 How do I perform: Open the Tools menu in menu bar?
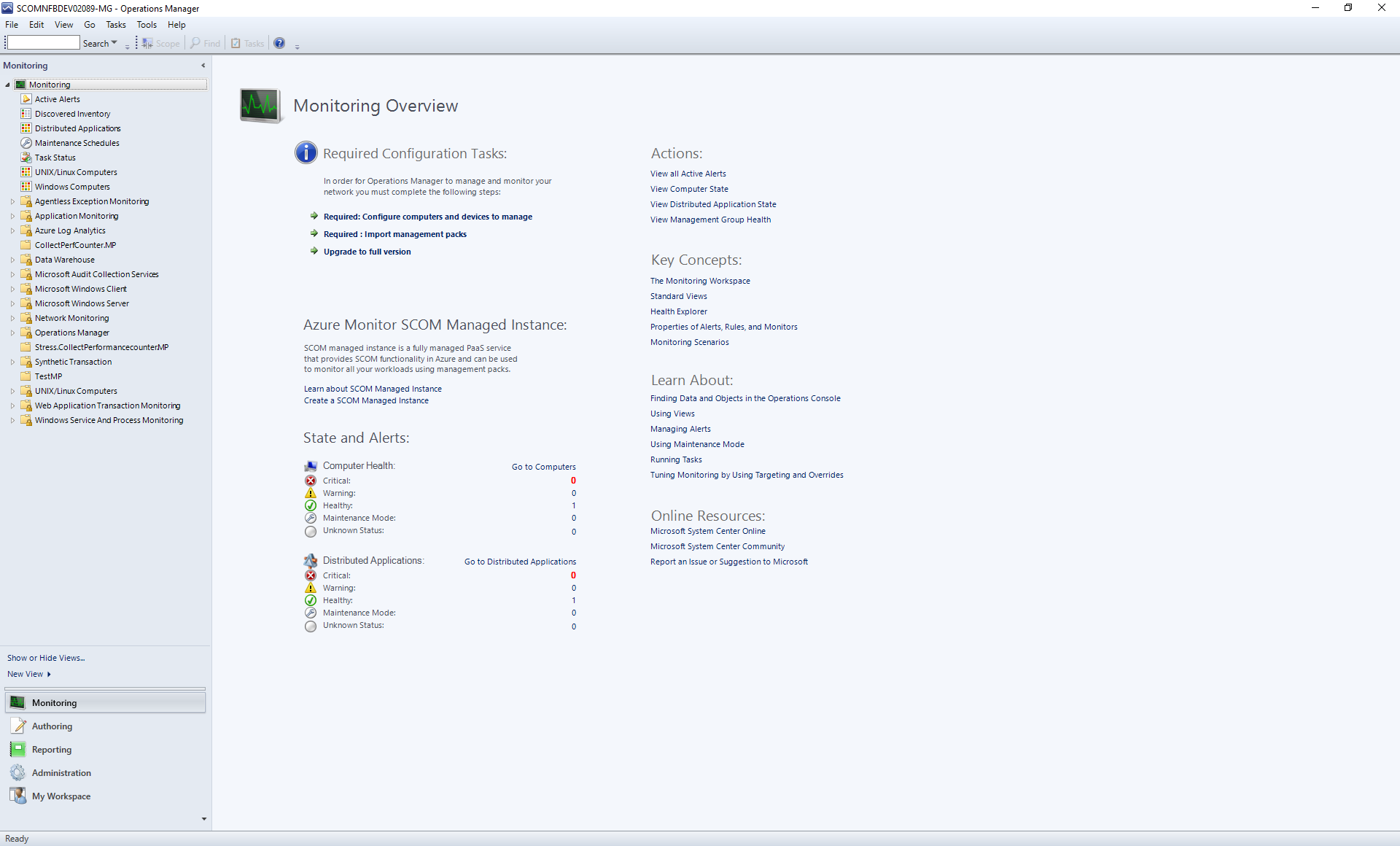pos(147,24)
